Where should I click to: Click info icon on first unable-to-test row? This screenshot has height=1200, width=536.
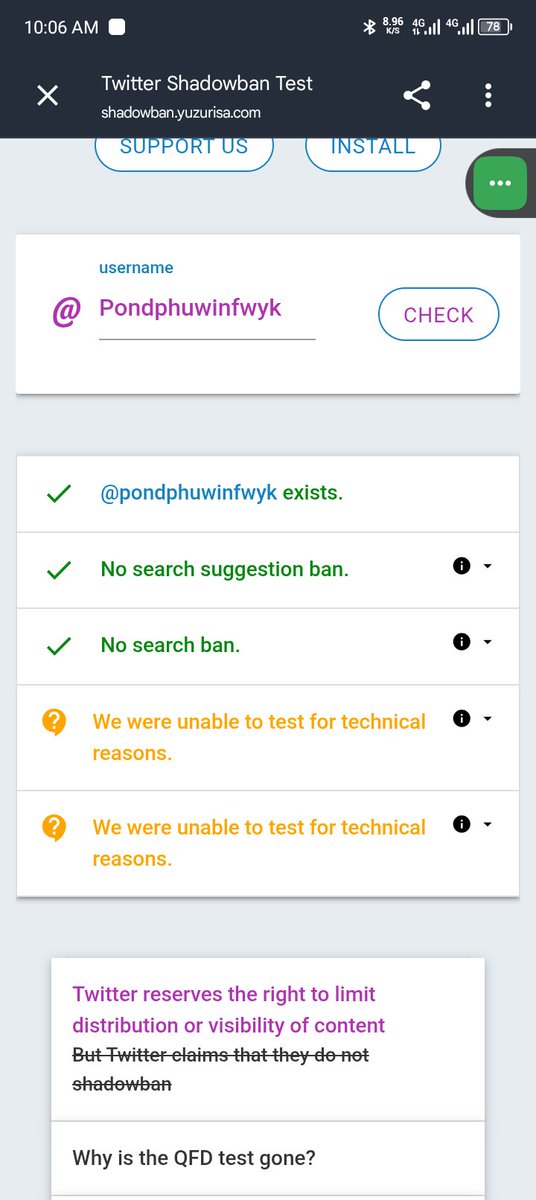coord(461,718)
